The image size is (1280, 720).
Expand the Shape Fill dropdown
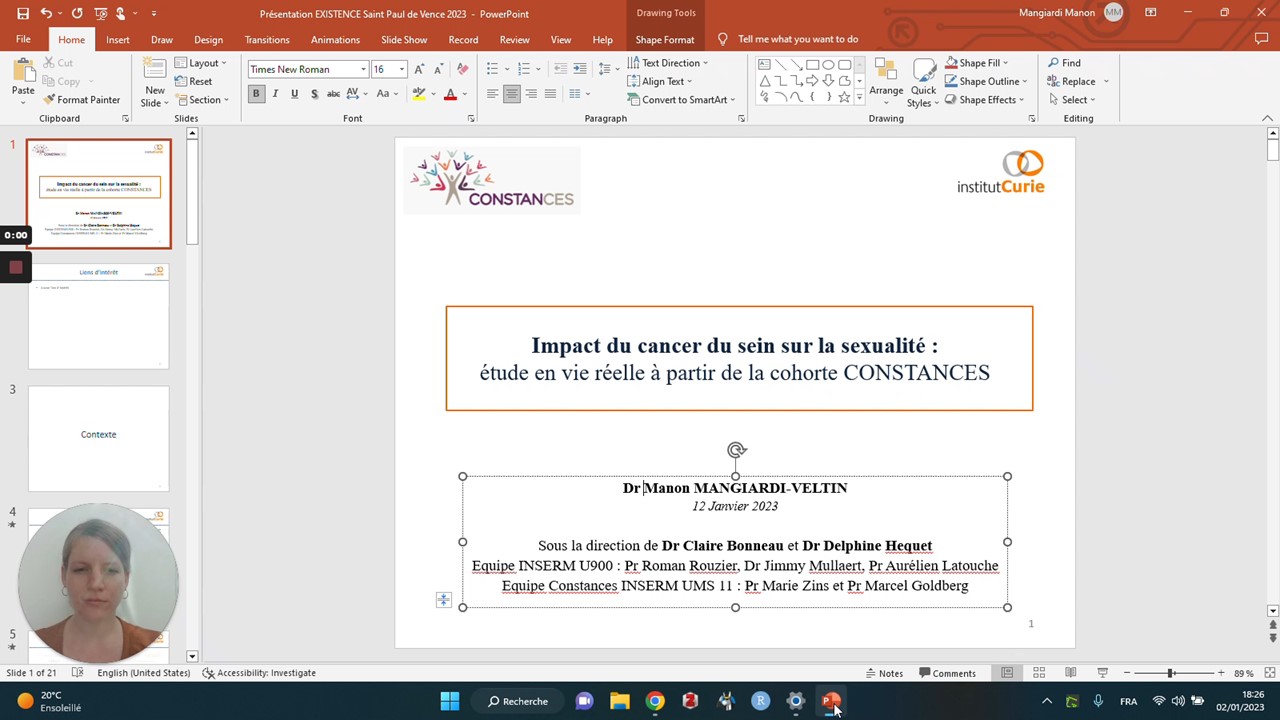click(1005, 63)
